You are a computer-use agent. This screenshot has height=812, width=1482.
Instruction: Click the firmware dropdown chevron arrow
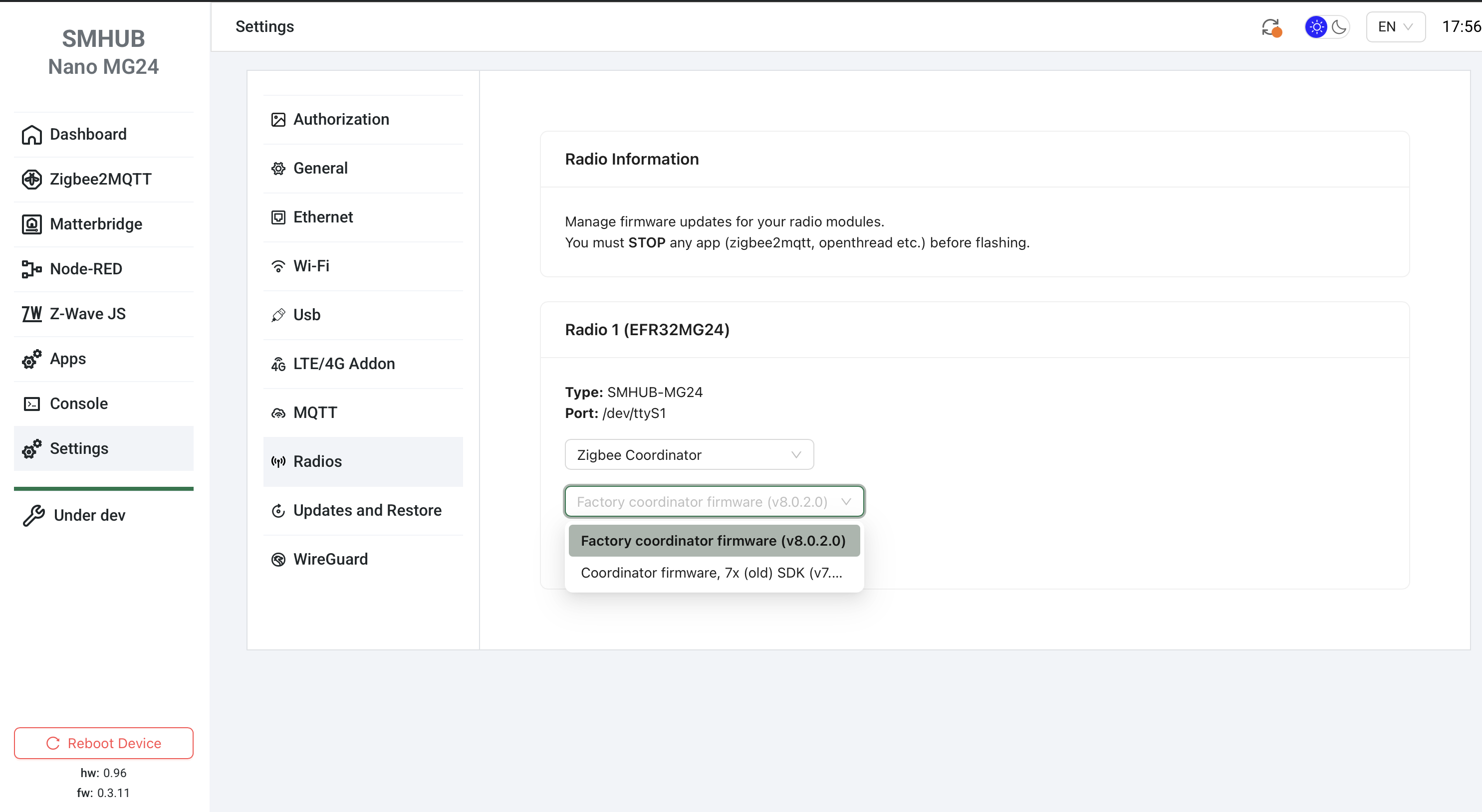pos(846,501)
